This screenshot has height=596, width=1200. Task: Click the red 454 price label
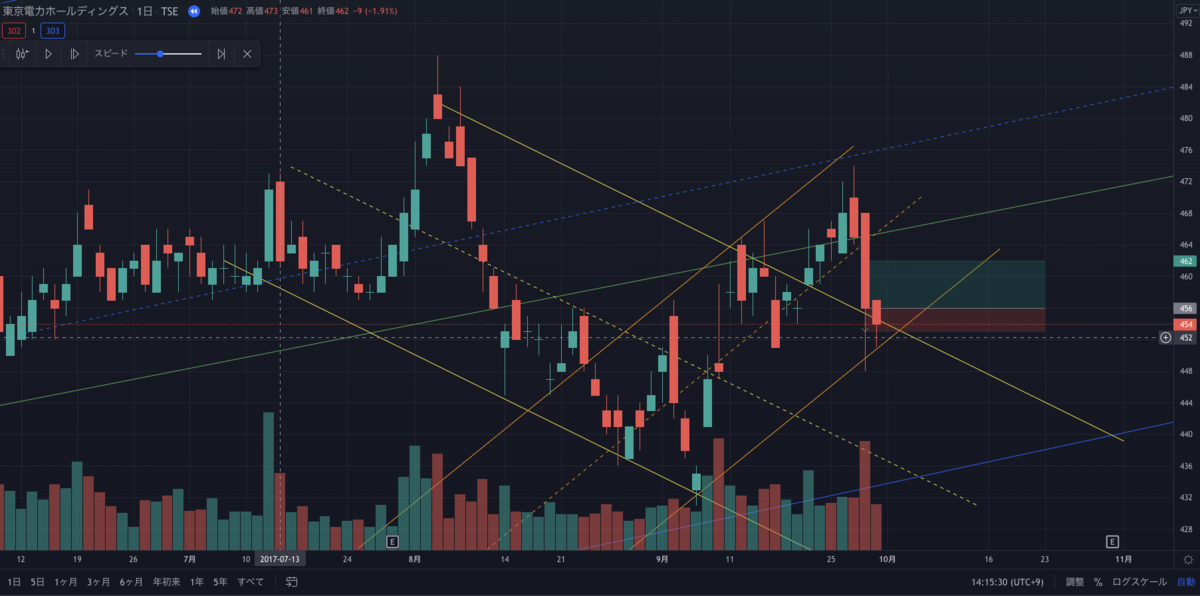click(x=1186, y=324)
